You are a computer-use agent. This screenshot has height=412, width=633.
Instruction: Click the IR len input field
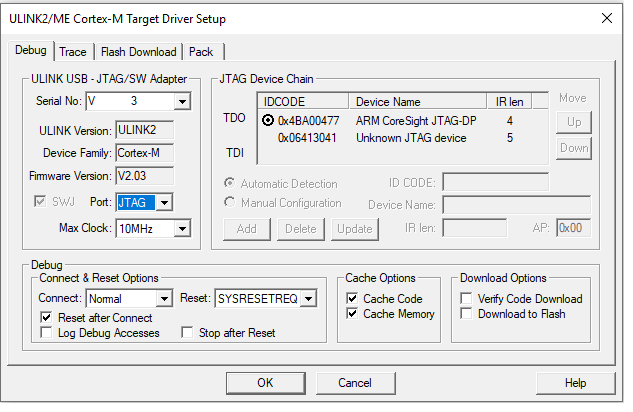pyautogui.click(x=474, y=228)
